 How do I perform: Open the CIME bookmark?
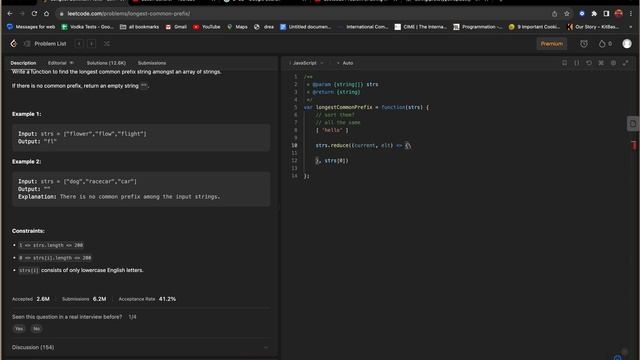(420, 27)
